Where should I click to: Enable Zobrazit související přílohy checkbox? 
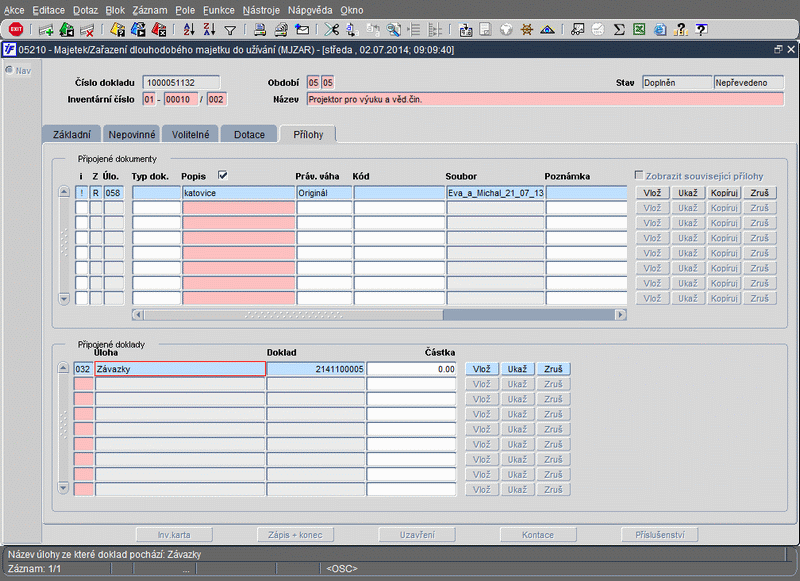pyautogui.click(x=639, y=176)
